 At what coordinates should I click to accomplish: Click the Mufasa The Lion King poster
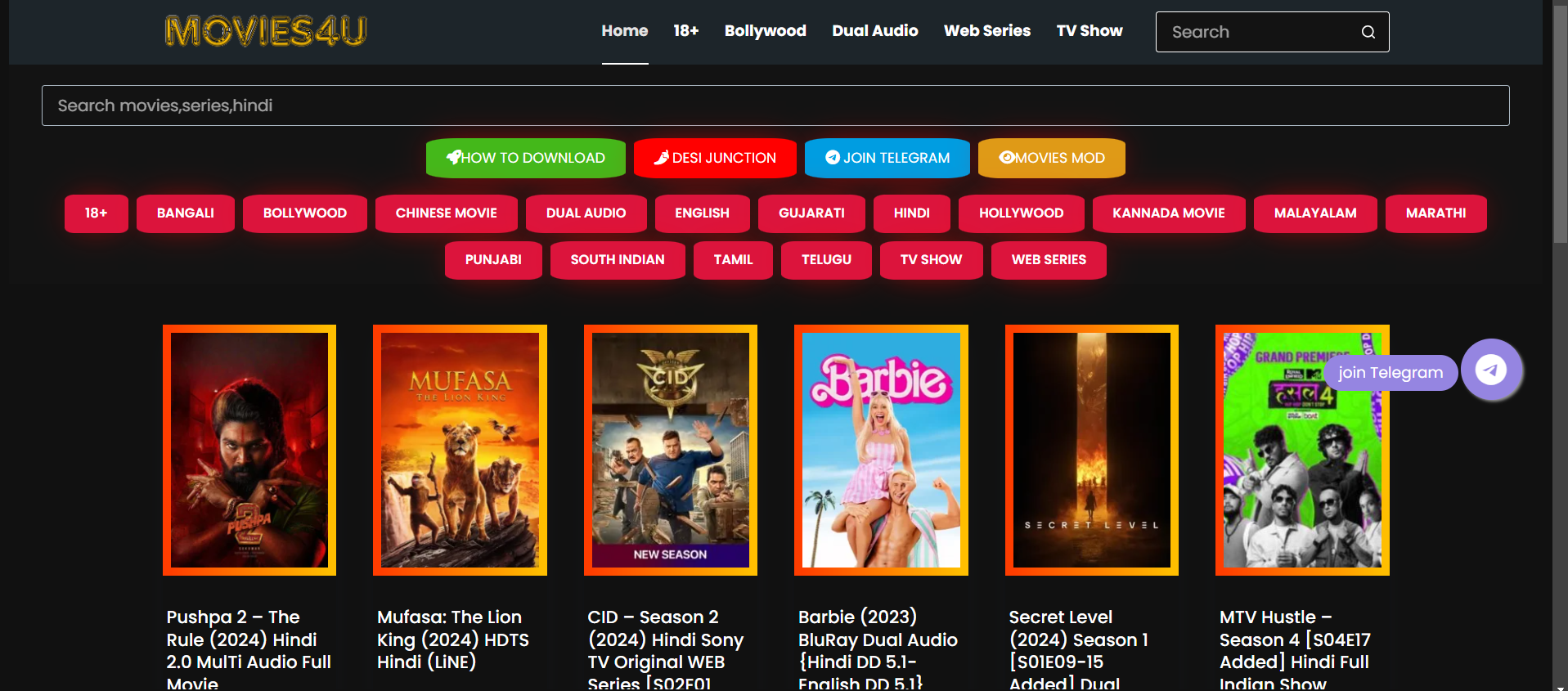(460, 450)
